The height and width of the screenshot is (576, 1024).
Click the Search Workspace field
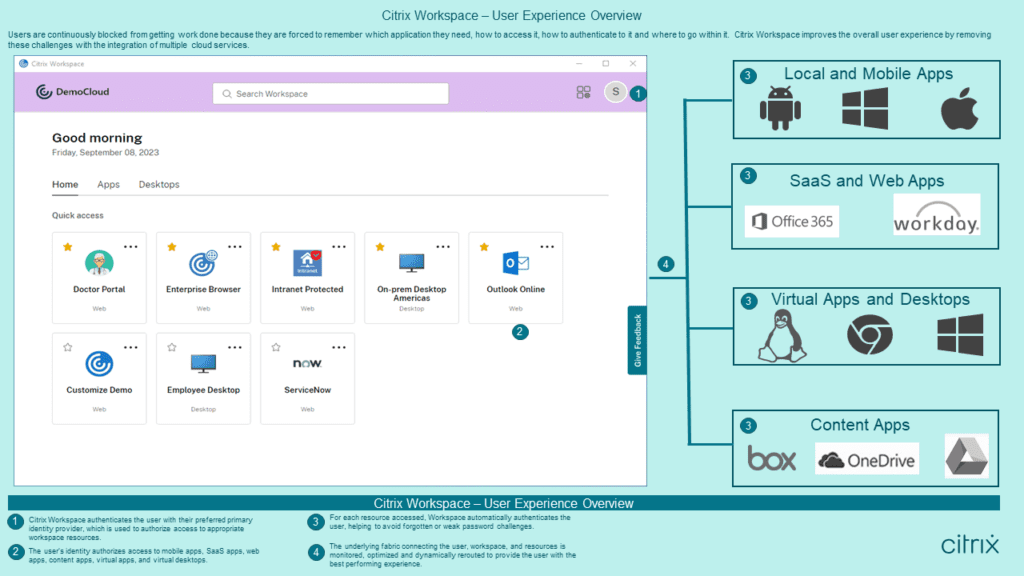click(x=330, y=92)
